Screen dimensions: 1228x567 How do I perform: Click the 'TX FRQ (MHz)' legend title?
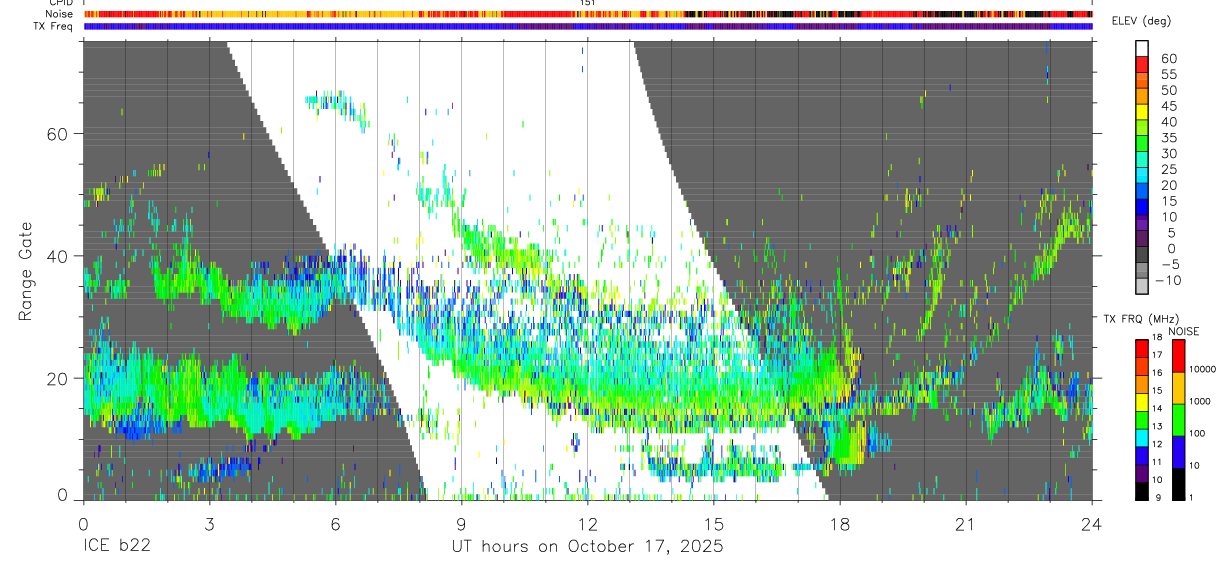click(x=1141, y=319)
